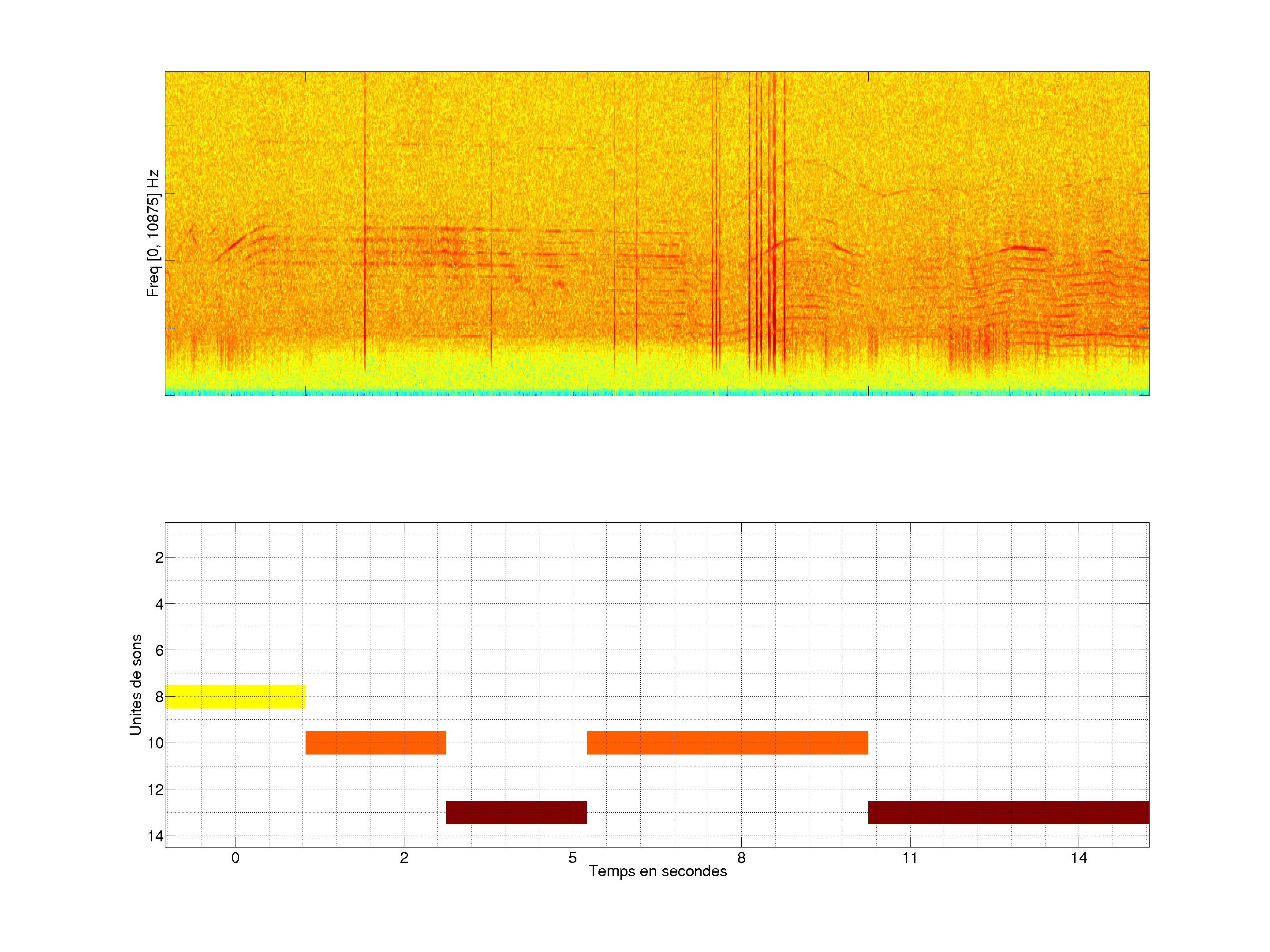Click y-axis tick label 6
The width and height of the screenshot is (1270, 952).
[x=159, y=650]
